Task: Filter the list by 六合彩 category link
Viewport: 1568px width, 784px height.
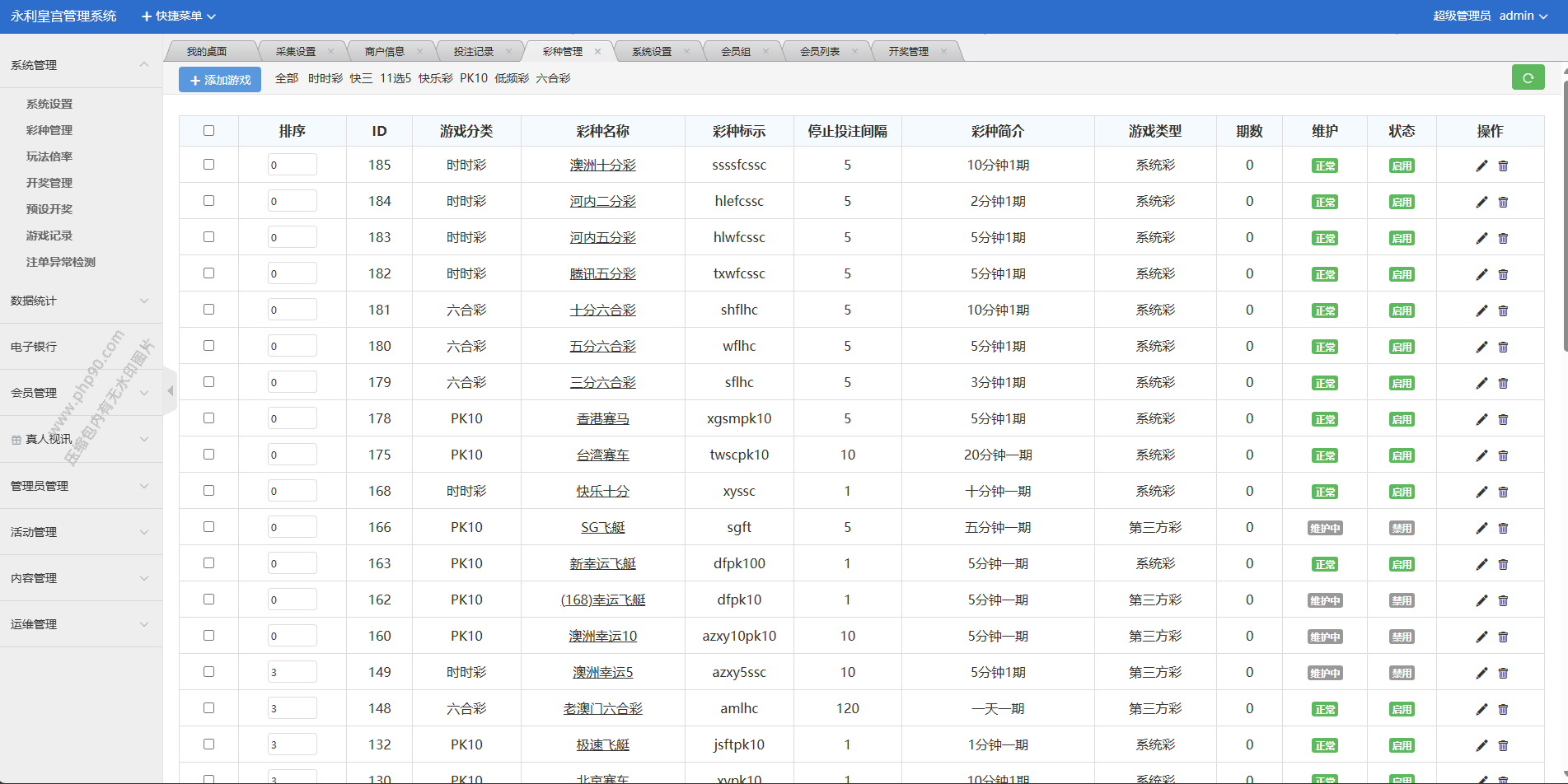Action: click(553, 78)
